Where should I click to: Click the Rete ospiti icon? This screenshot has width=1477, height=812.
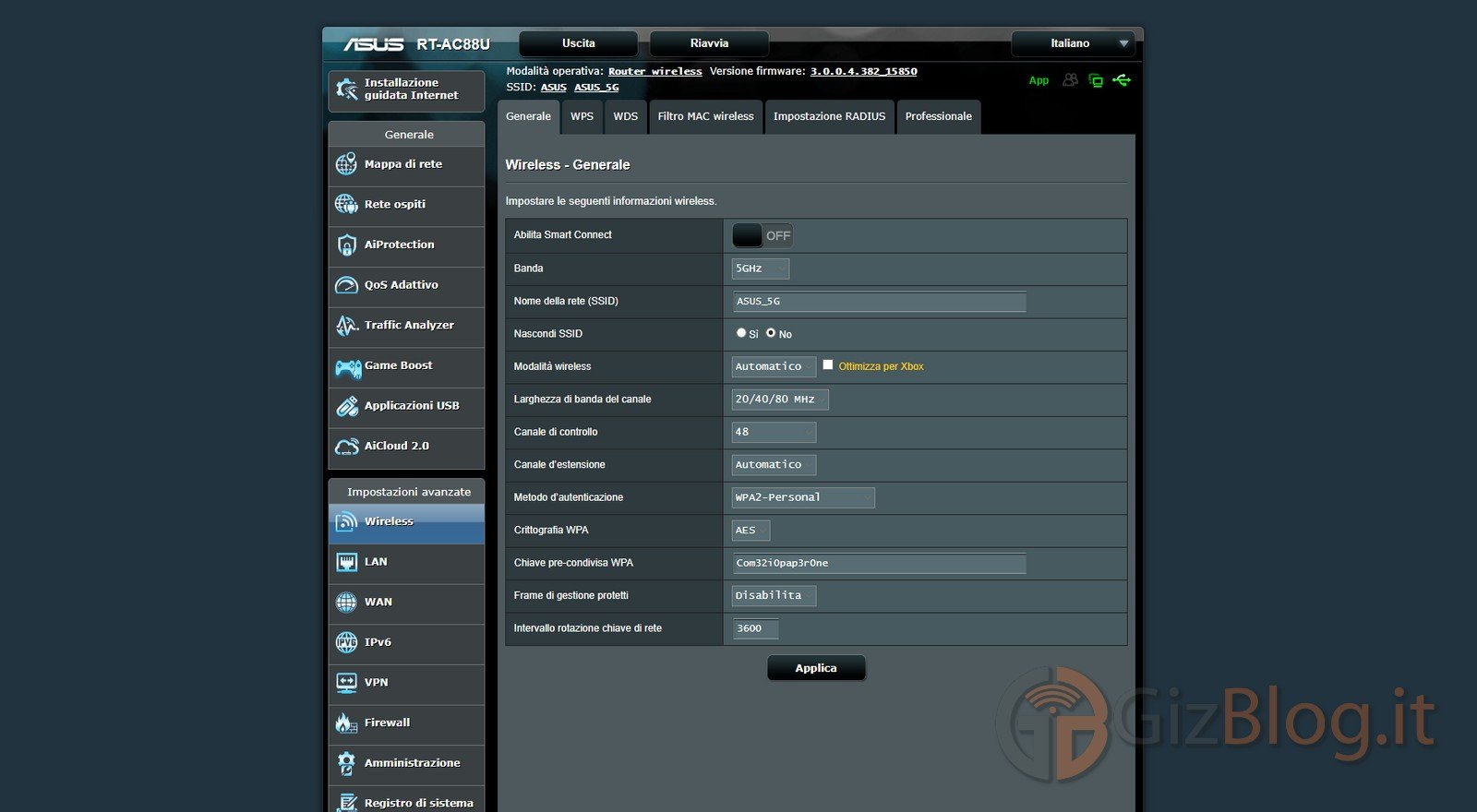click(x=346, y=204)
